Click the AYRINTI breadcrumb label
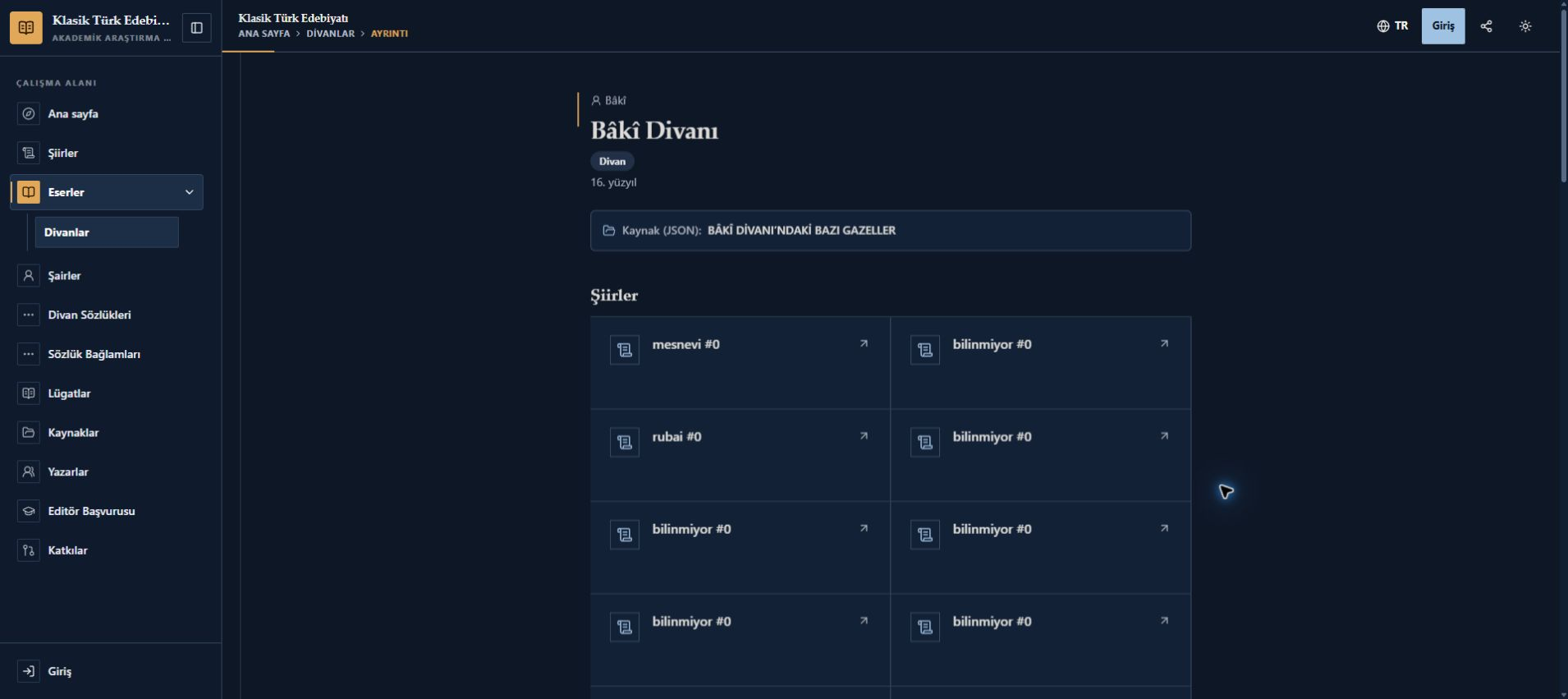1568x699 pixels. point(389,34)
